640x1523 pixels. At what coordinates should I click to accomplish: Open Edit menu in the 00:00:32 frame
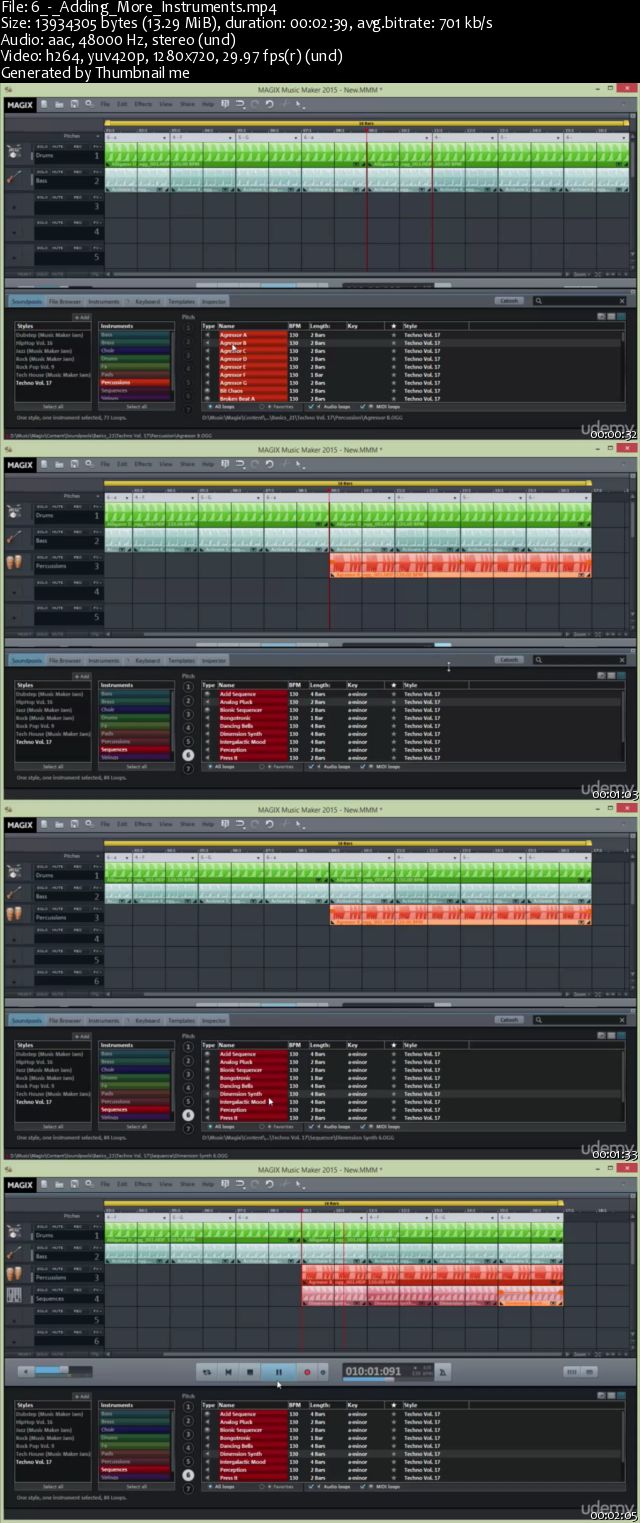[x=122, y=104]
